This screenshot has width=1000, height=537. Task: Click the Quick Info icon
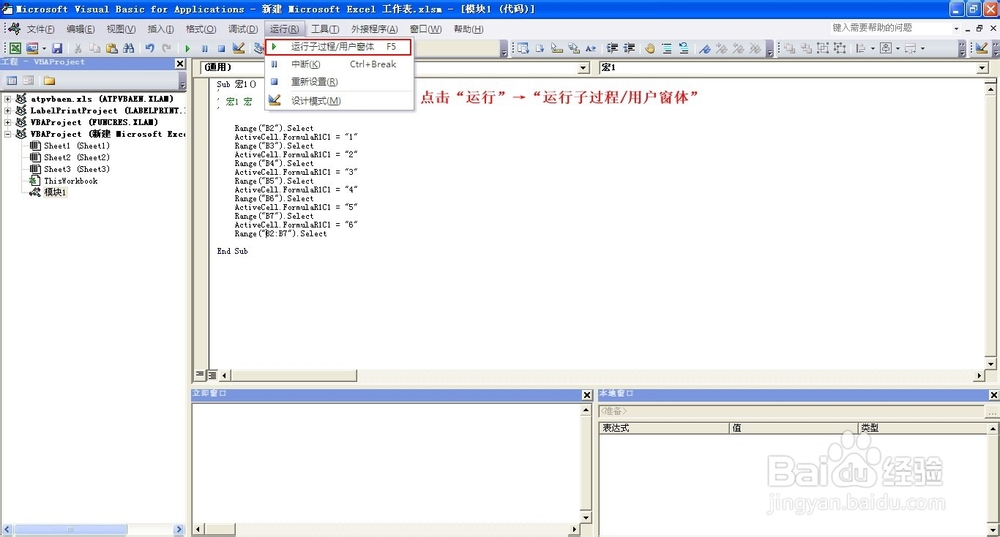[x=557, y=48]
